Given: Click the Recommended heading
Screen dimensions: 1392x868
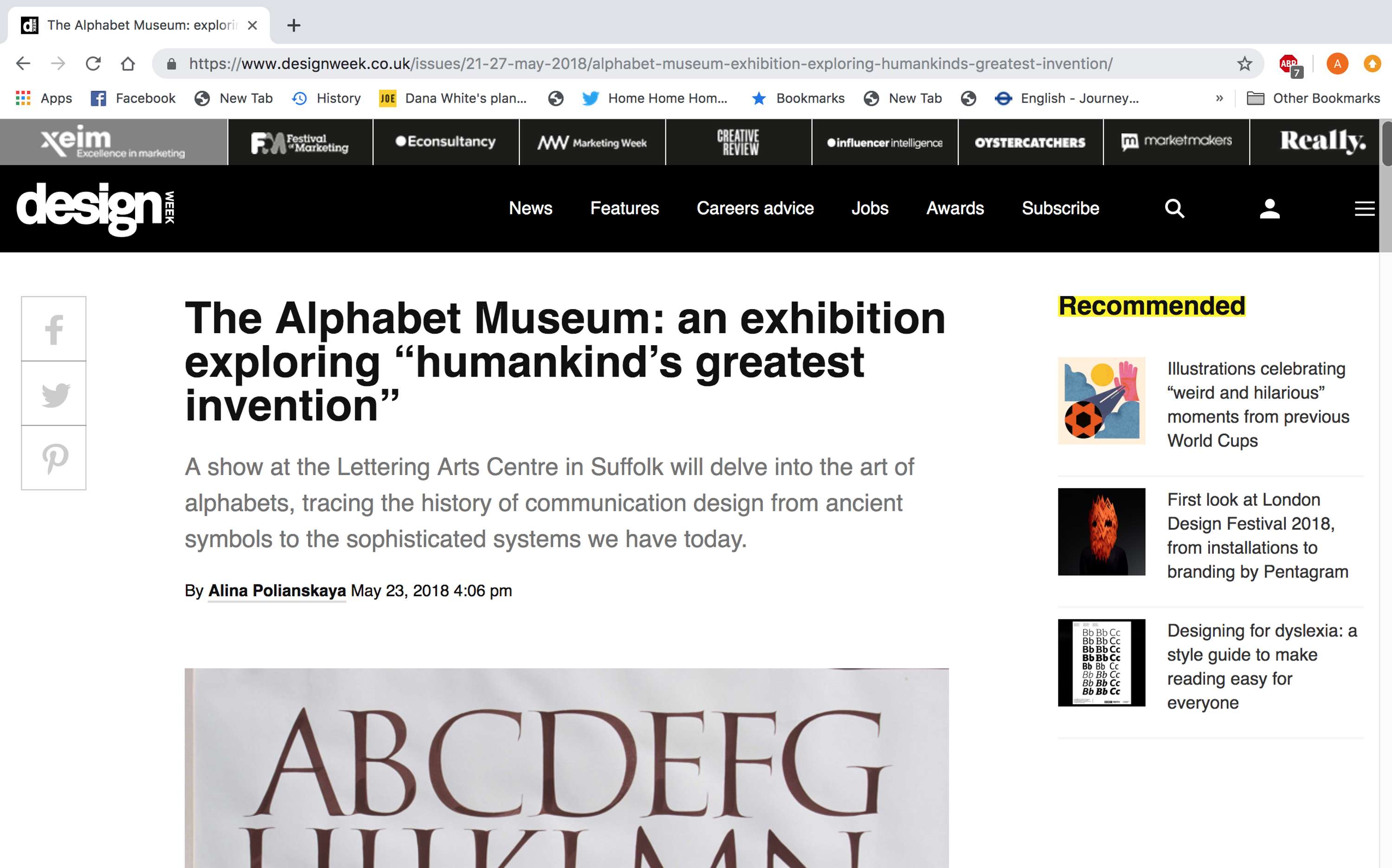Looking at the screenshot, I should point(1152,306).
